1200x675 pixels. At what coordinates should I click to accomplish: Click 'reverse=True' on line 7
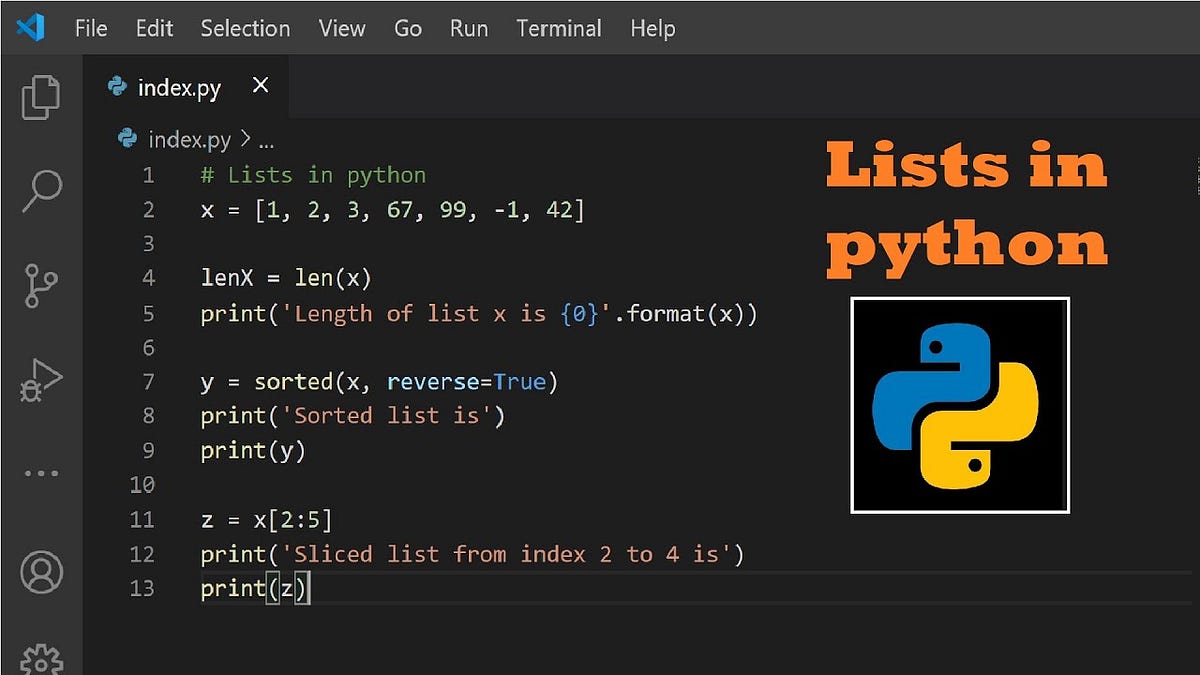(467, 382)
